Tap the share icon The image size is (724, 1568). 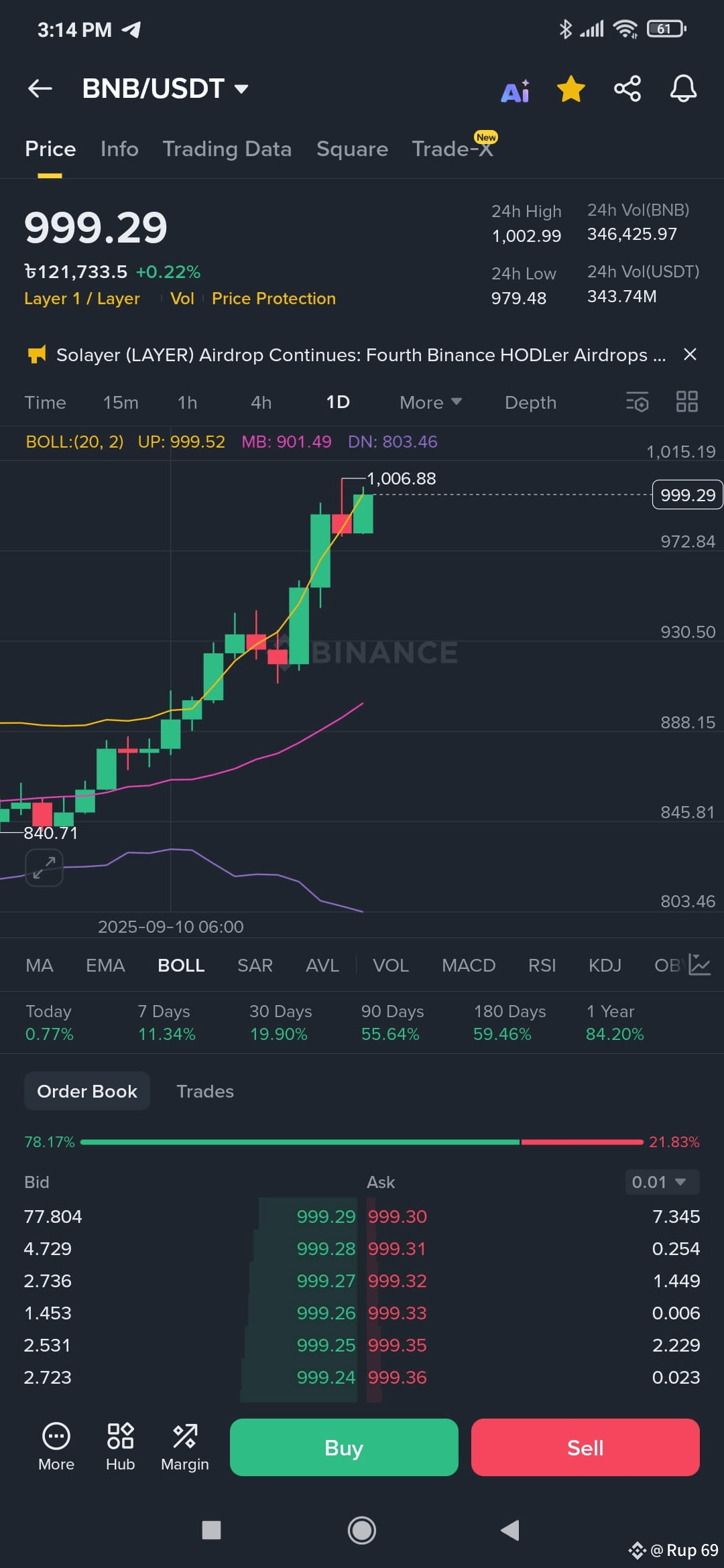pyautogui.click(x=627, y=88)
